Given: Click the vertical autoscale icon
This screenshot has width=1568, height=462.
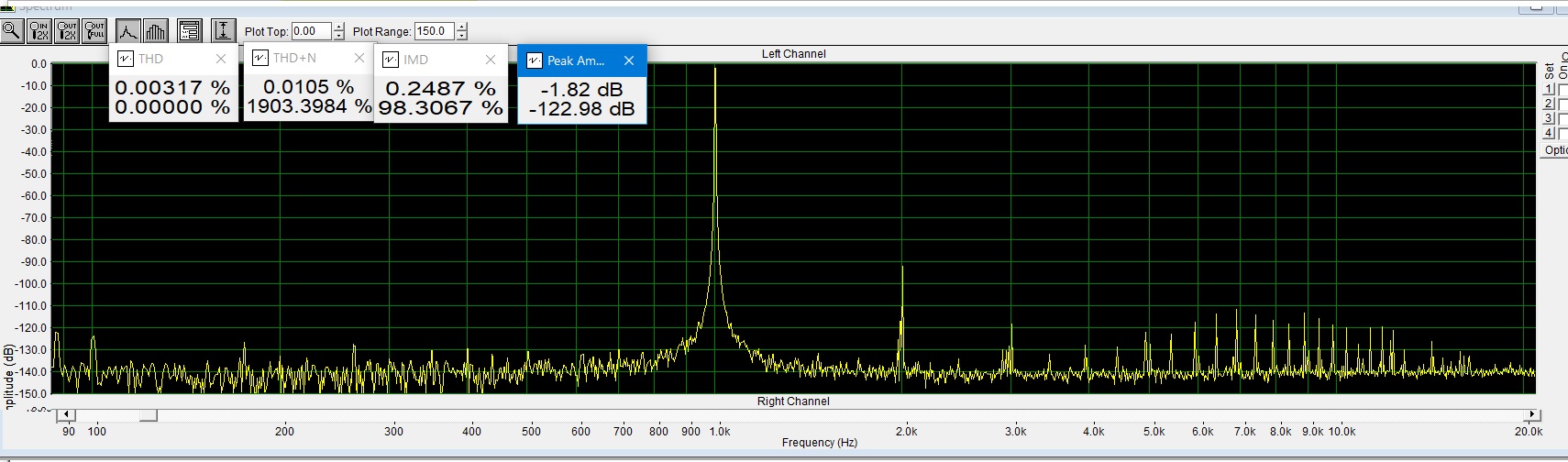Looking at the screenshot, I should click(x=223, y=30).
